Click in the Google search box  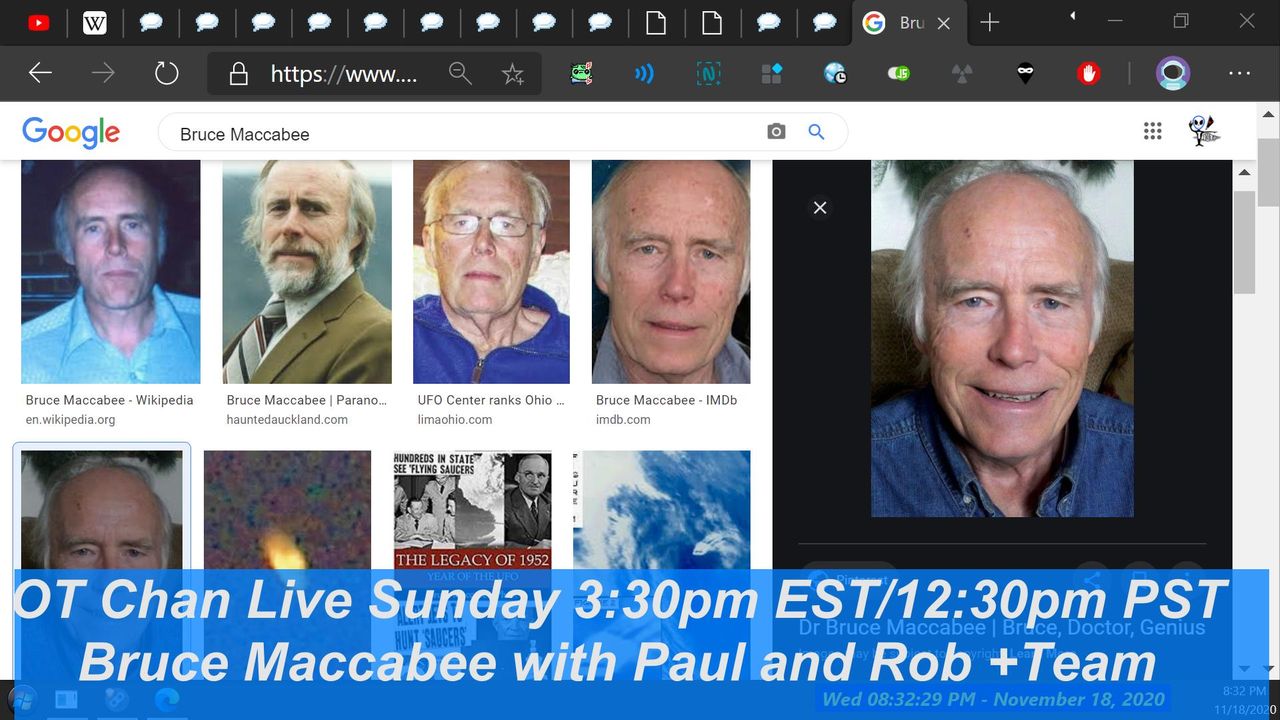click(x=460, y=133)
